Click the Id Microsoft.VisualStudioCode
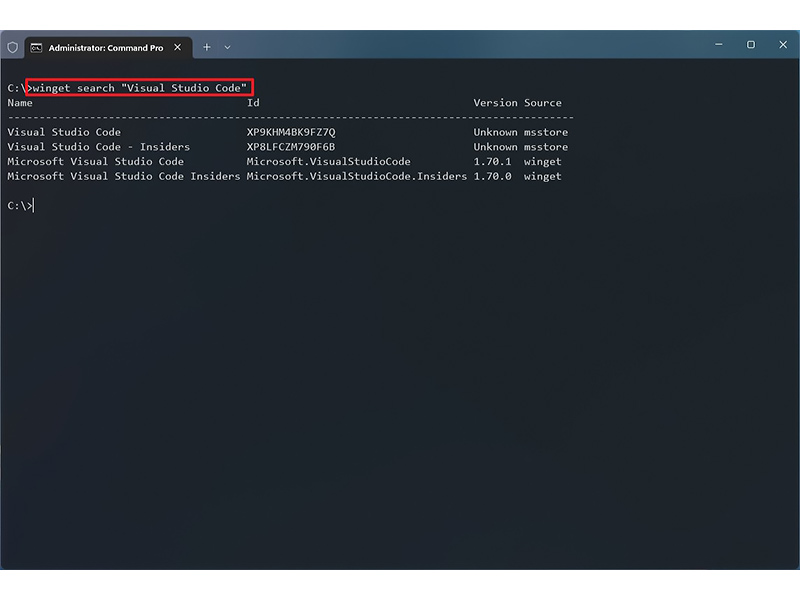This screenshot has width=800, height=600. (329, 162)
